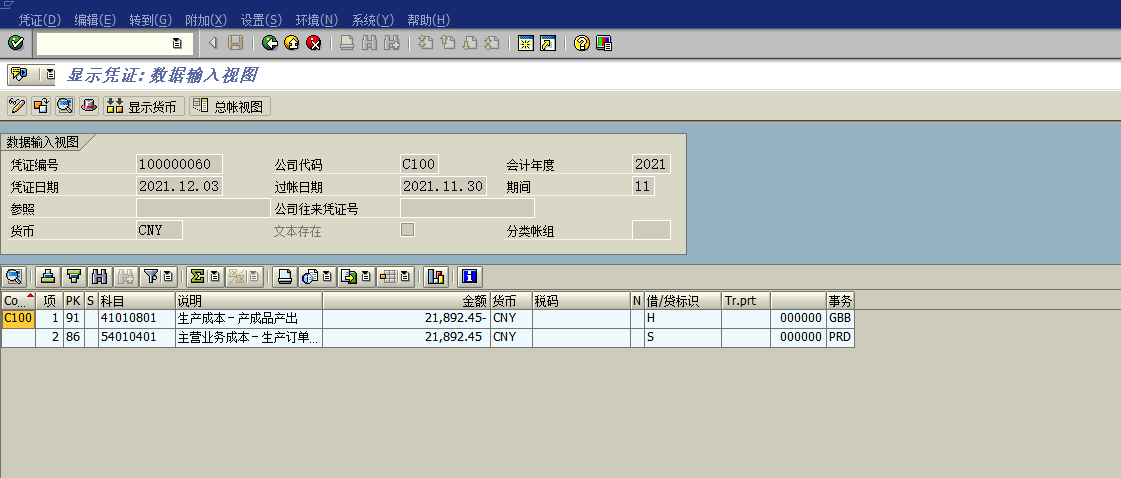Click the red Cancel icon

[x=314, y=44]
